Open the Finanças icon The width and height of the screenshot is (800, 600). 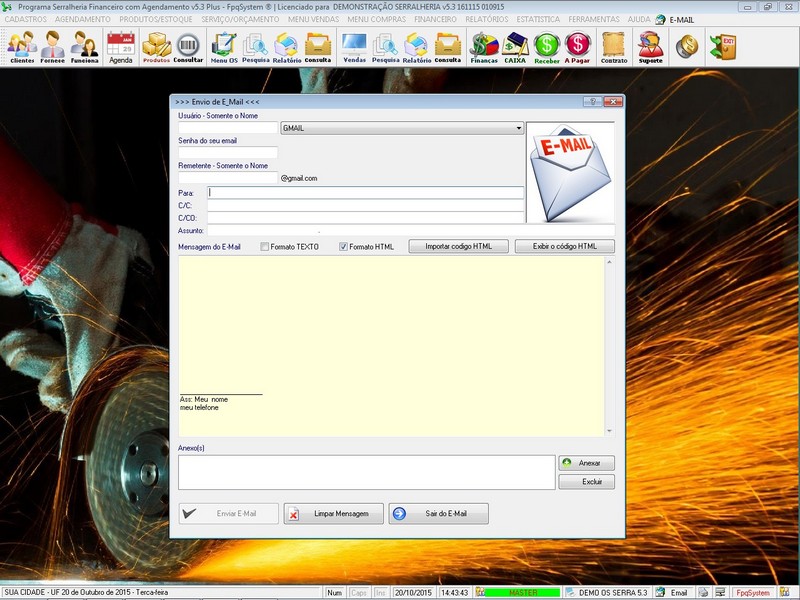pyautogui.click(x=484, y=47)
